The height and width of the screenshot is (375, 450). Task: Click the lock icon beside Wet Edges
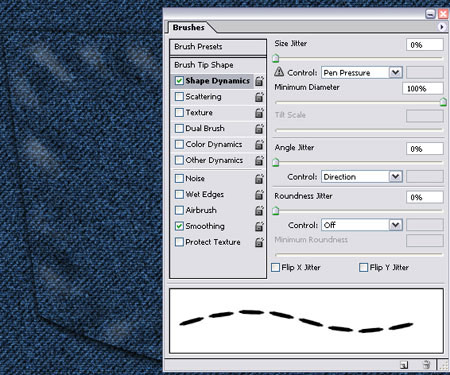(259, 195)
